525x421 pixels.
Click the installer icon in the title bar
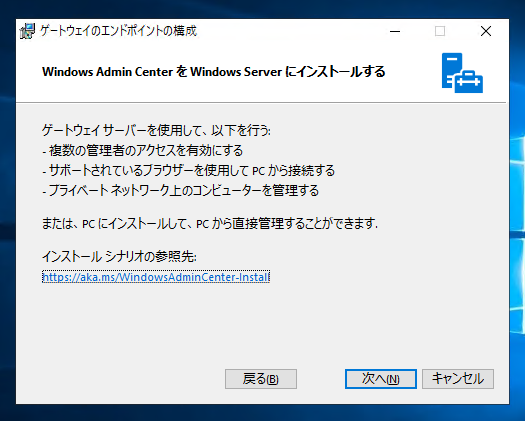(x=27, y=31)
